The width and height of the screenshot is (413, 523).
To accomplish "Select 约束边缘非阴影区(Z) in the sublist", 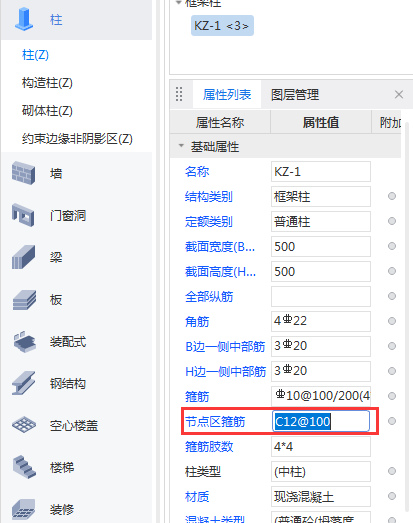I will [x=77, y=138].
